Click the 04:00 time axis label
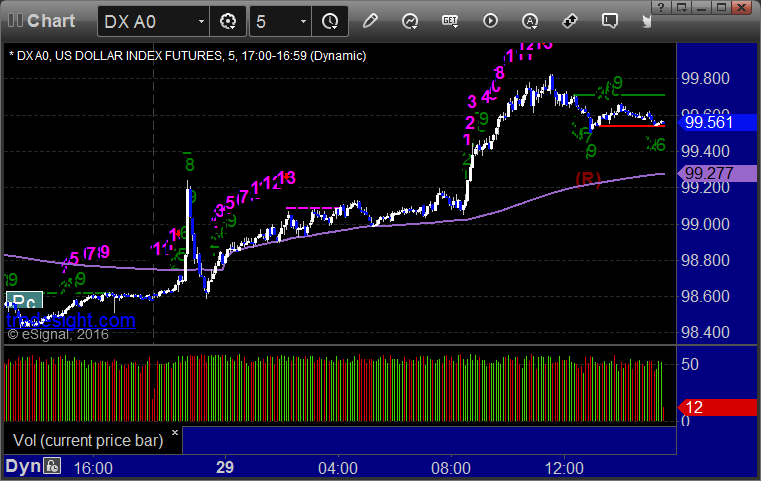761x481 pixels. pos(338,468)
